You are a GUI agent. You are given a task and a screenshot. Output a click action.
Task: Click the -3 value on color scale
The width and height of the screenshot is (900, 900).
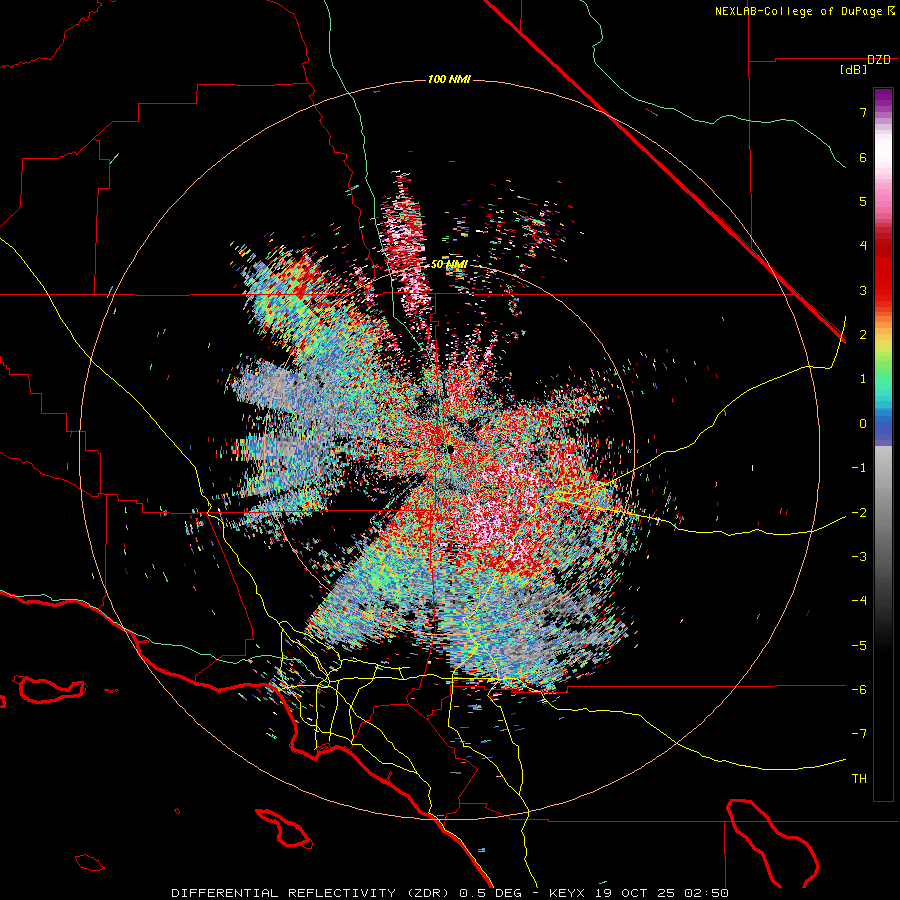click(x=859, y=556)
